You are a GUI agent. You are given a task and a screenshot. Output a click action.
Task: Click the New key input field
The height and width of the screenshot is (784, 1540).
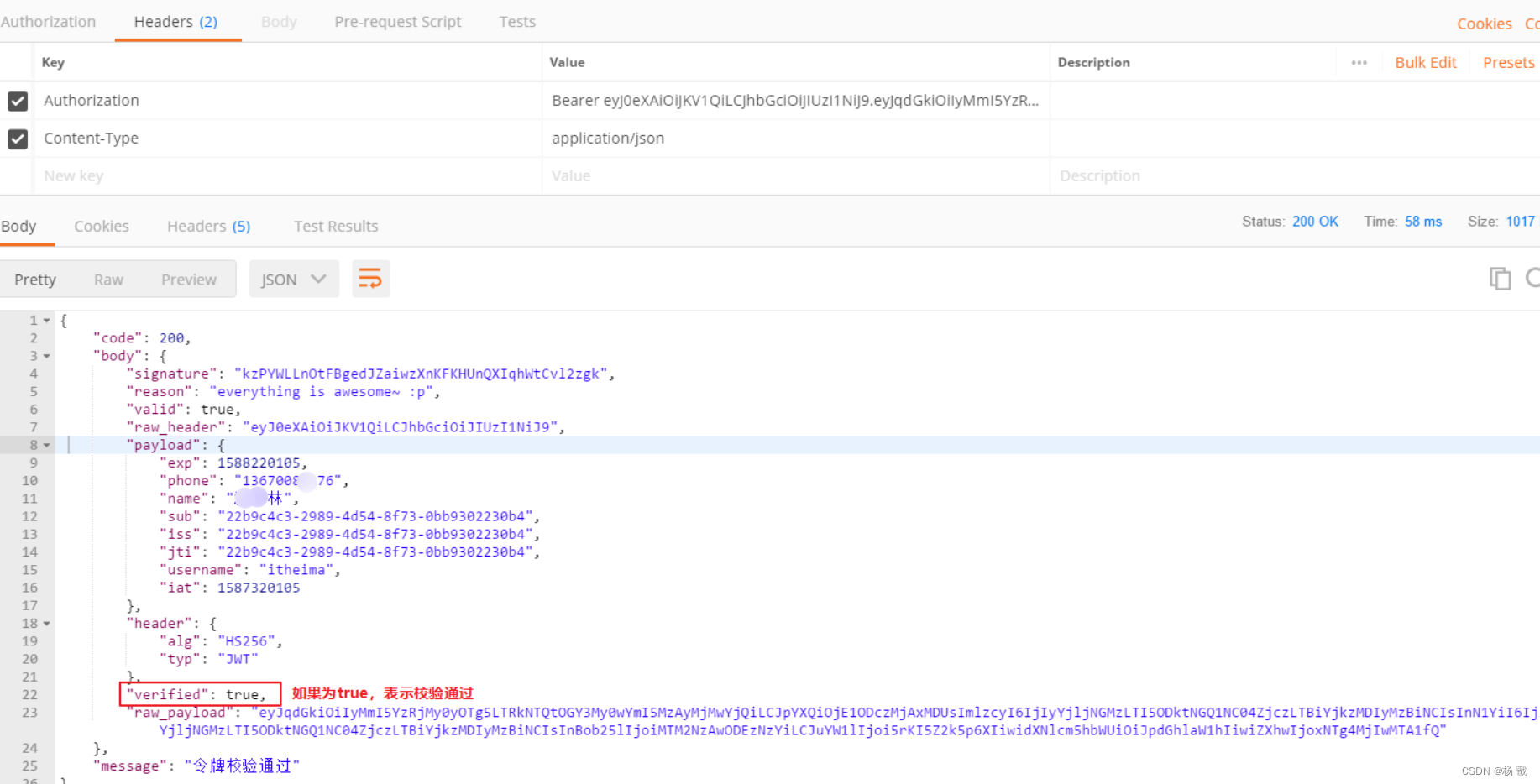(288, 176)
